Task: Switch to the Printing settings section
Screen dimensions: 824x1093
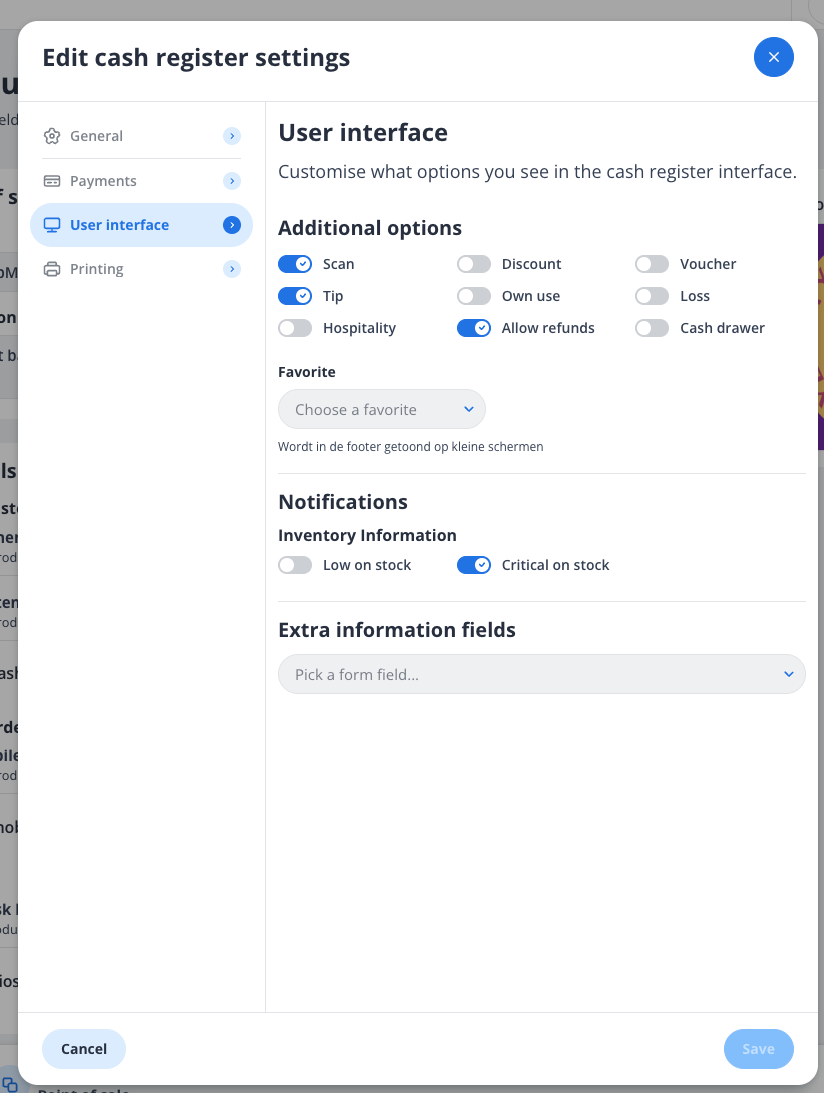Action: pyautogui.click(x=97, y=269)
